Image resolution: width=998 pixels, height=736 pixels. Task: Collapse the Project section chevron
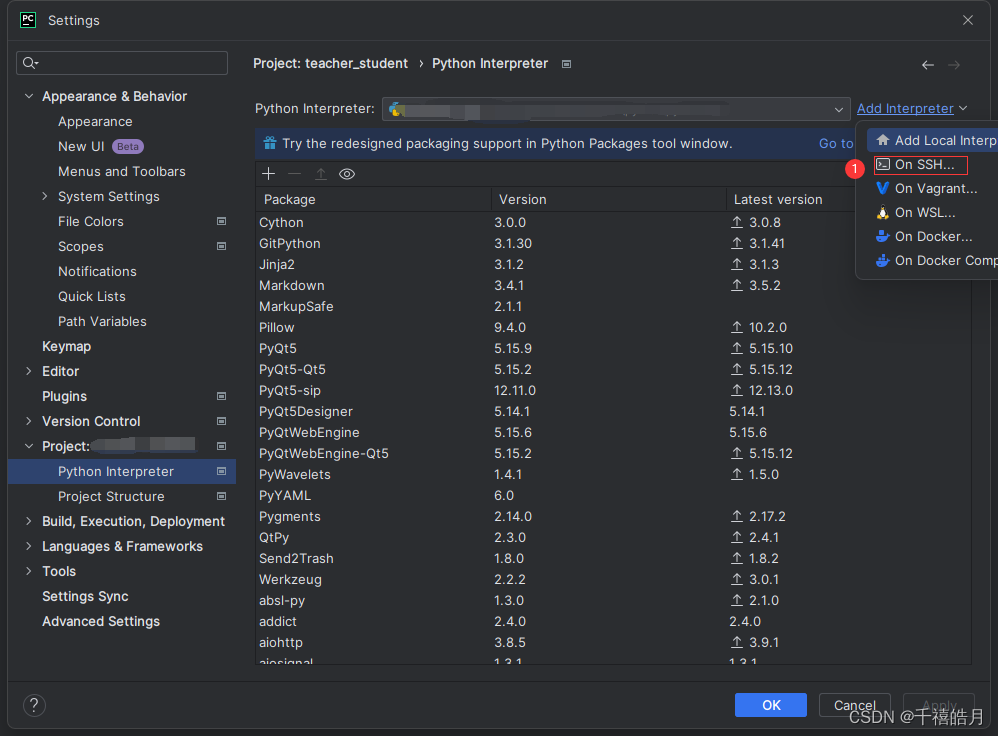click(x=29, y=446)
